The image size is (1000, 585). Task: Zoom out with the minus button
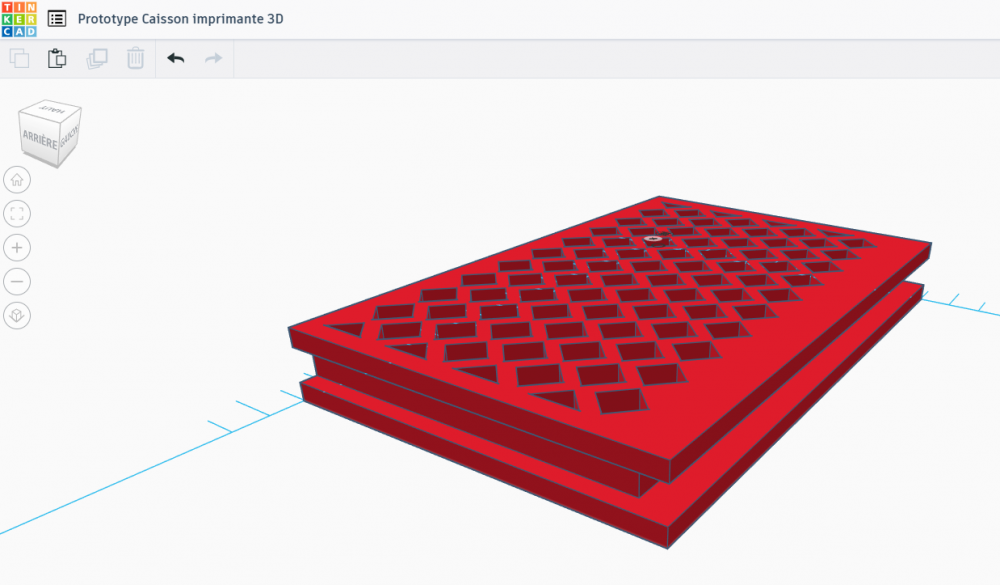tap(17, 281)
